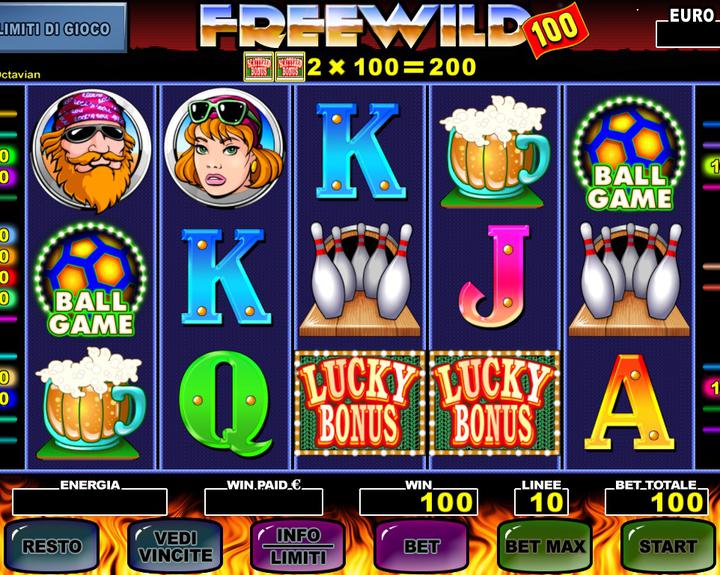720x575 pixels.
Task: Click the Lucky Bonus symbol on reel four
Action: (x=495, y=403)
